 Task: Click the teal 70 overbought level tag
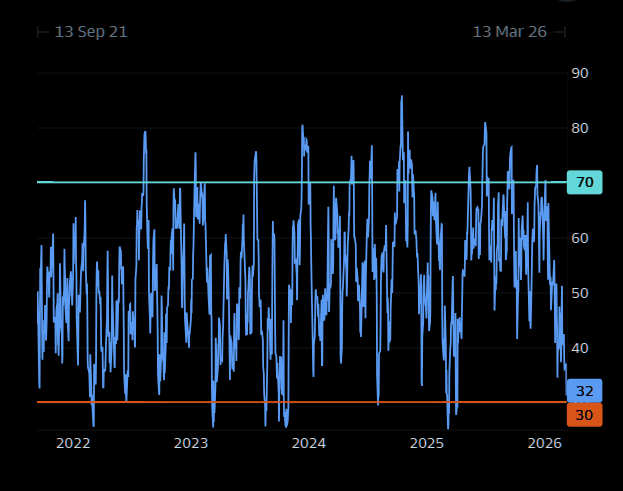[584, 182]
